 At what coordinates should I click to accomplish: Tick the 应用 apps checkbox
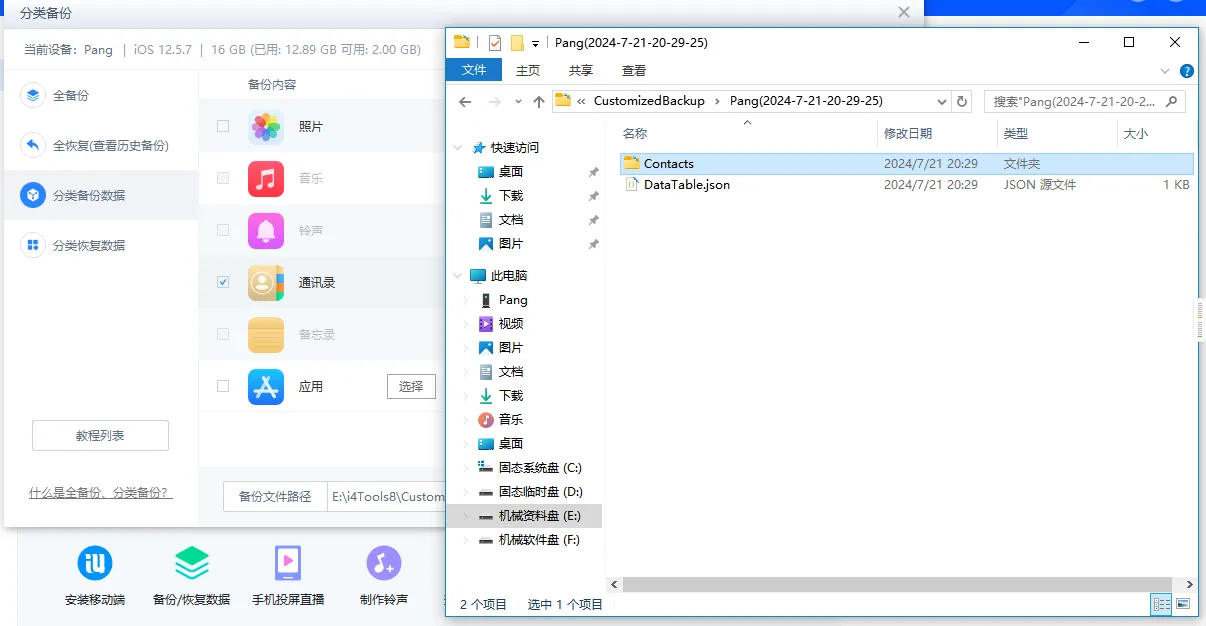point(223,386)
